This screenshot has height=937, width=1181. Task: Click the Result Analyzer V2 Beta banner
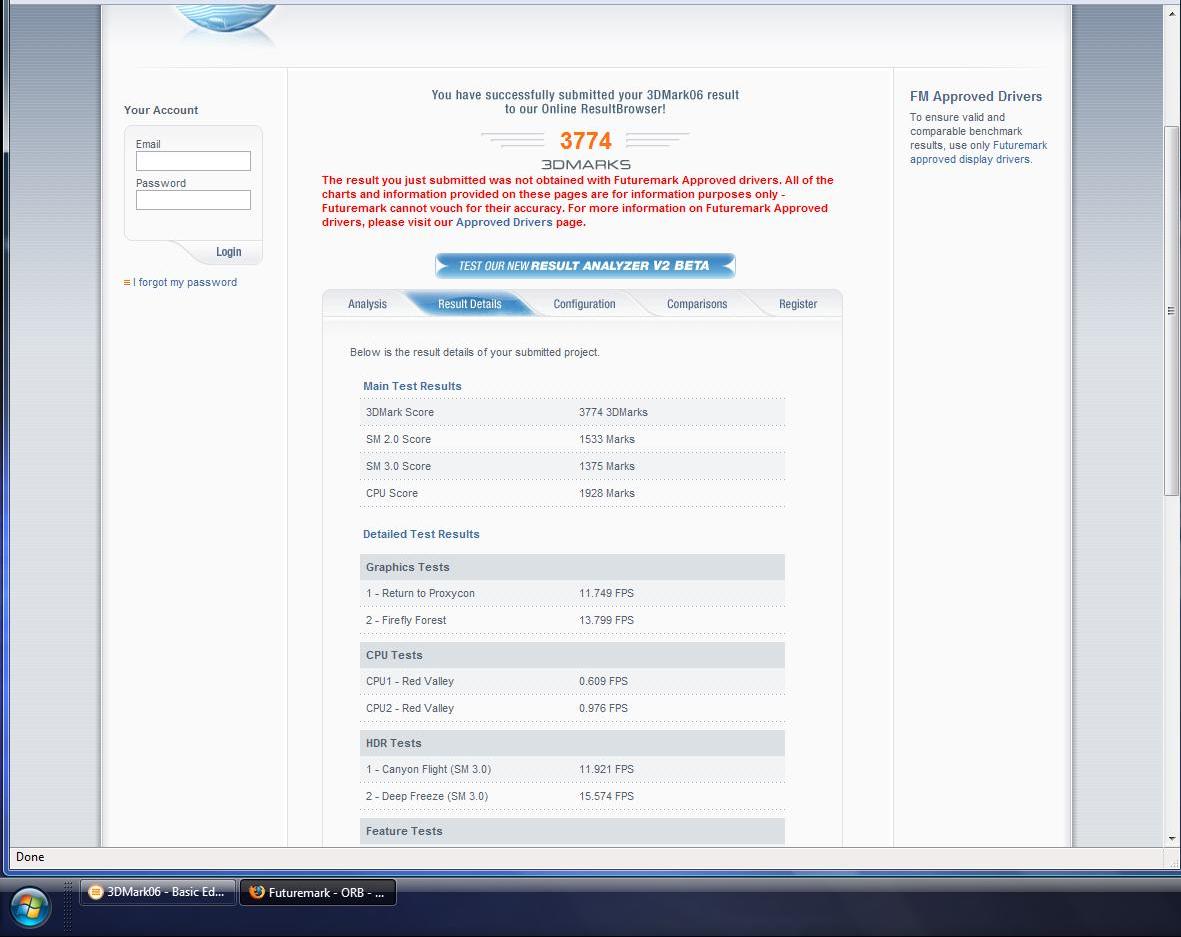(585, 266)
